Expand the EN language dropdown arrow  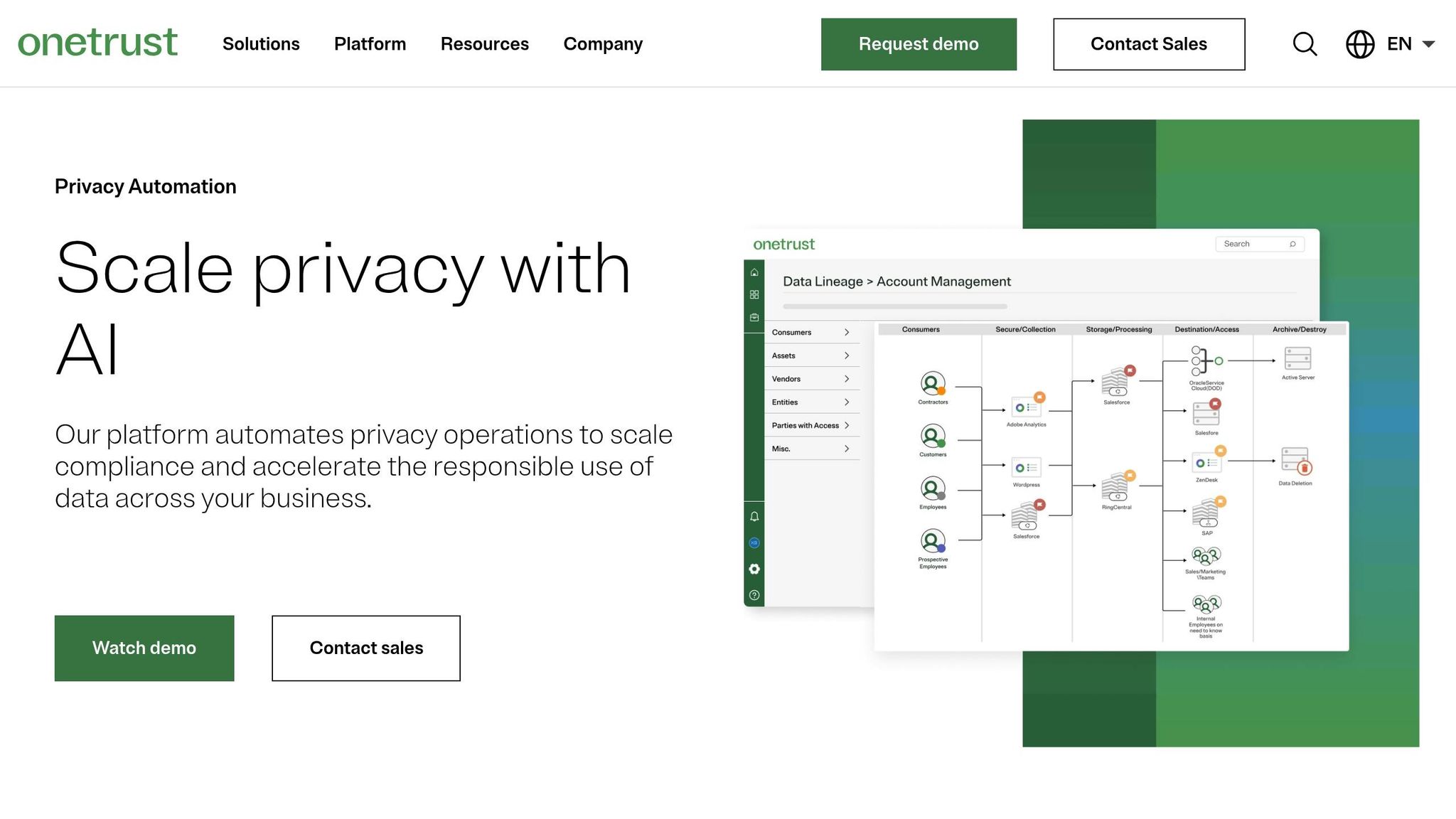coord(1428,44)
